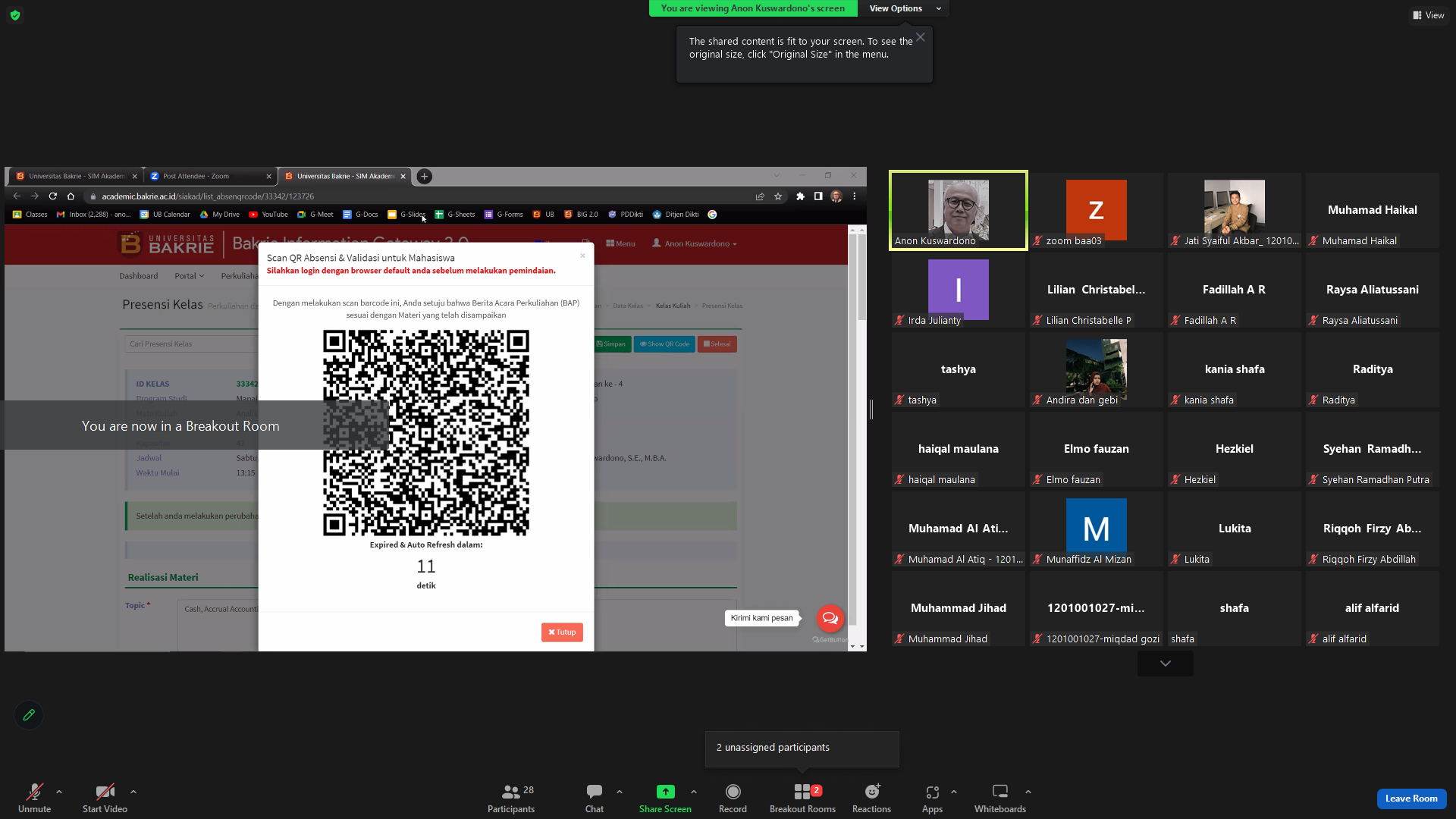Open the Reactions menu

(x=871, y=798)
